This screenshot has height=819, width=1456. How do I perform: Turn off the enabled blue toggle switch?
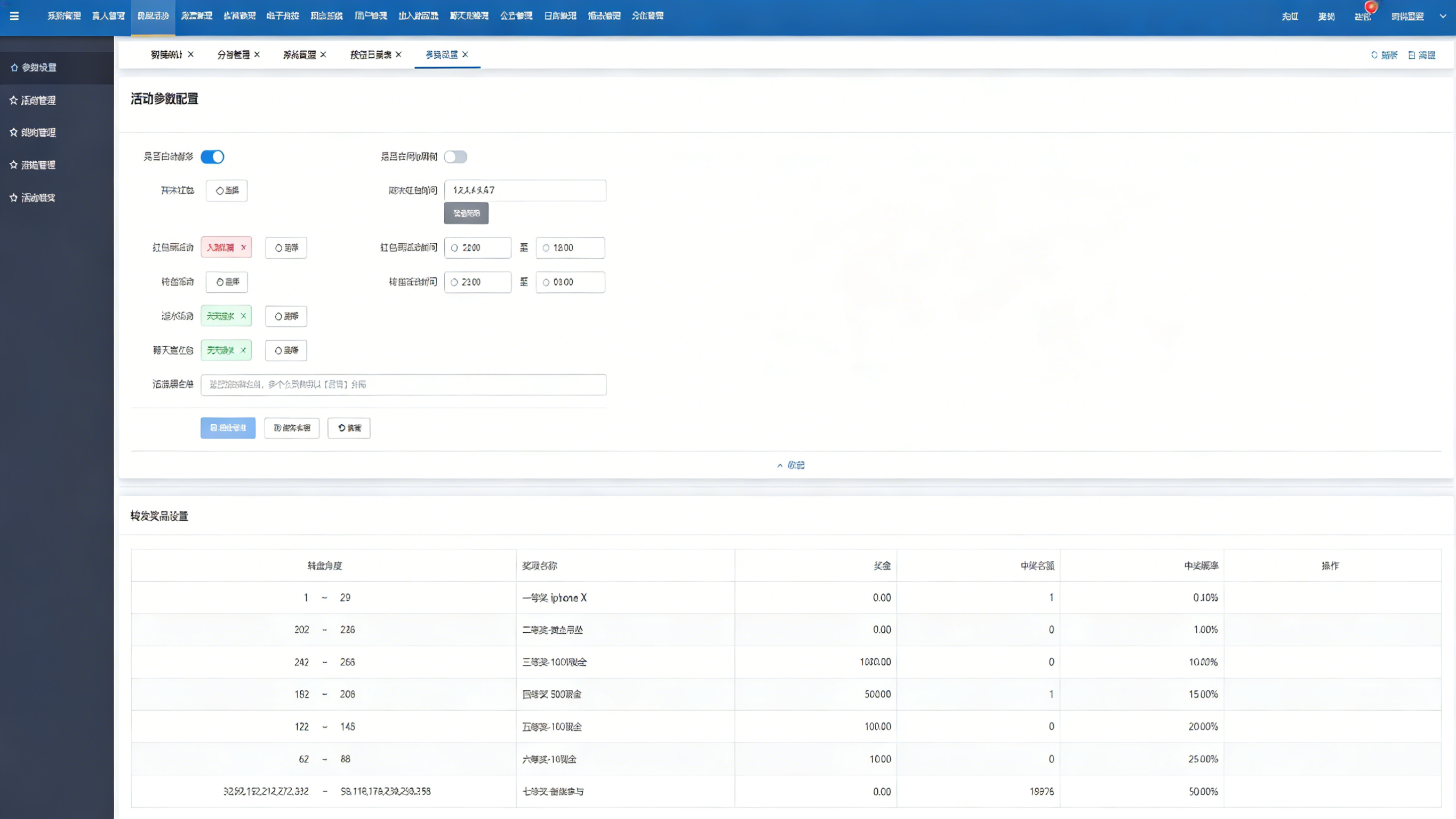tap(212, 157)
